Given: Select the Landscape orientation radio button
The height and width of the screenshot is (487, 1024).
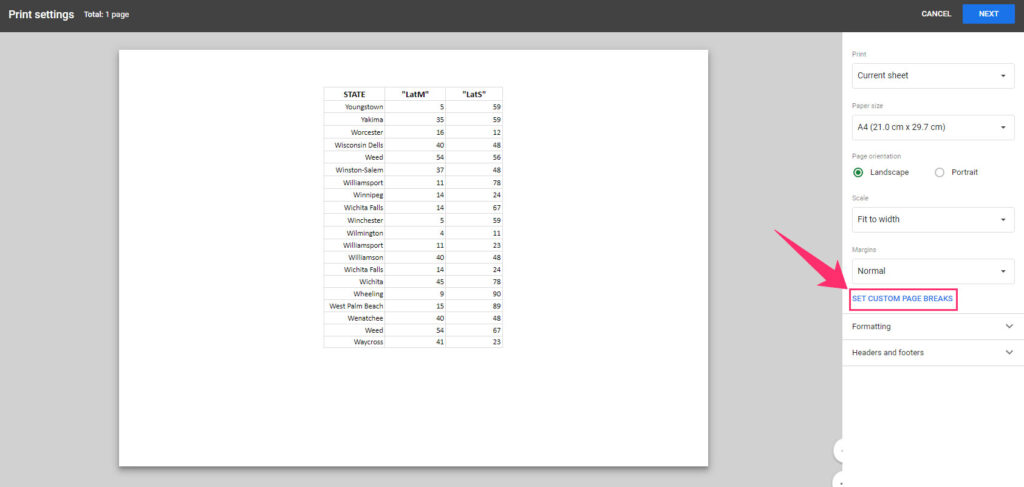Looking at the screenshot, I should [858, 172].
